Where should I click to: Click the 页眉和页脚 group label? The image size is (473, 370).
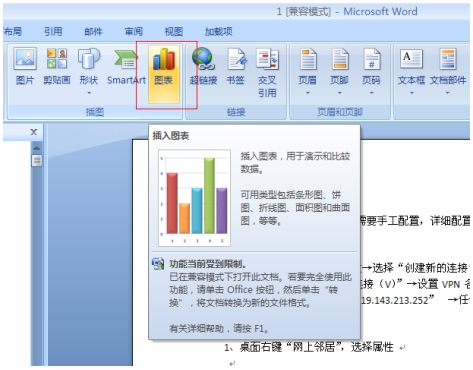coord(340,112)
